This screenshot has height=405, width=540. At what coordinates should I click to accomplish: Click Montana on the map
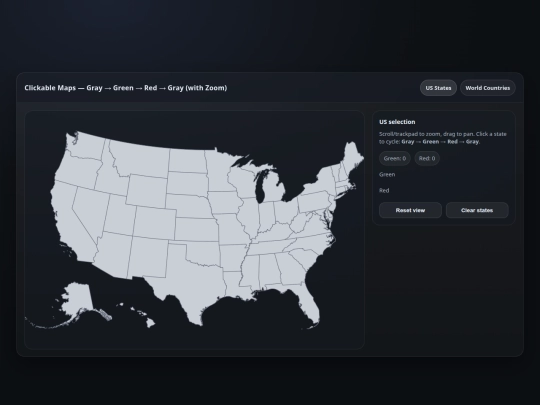tap(141, 158)
